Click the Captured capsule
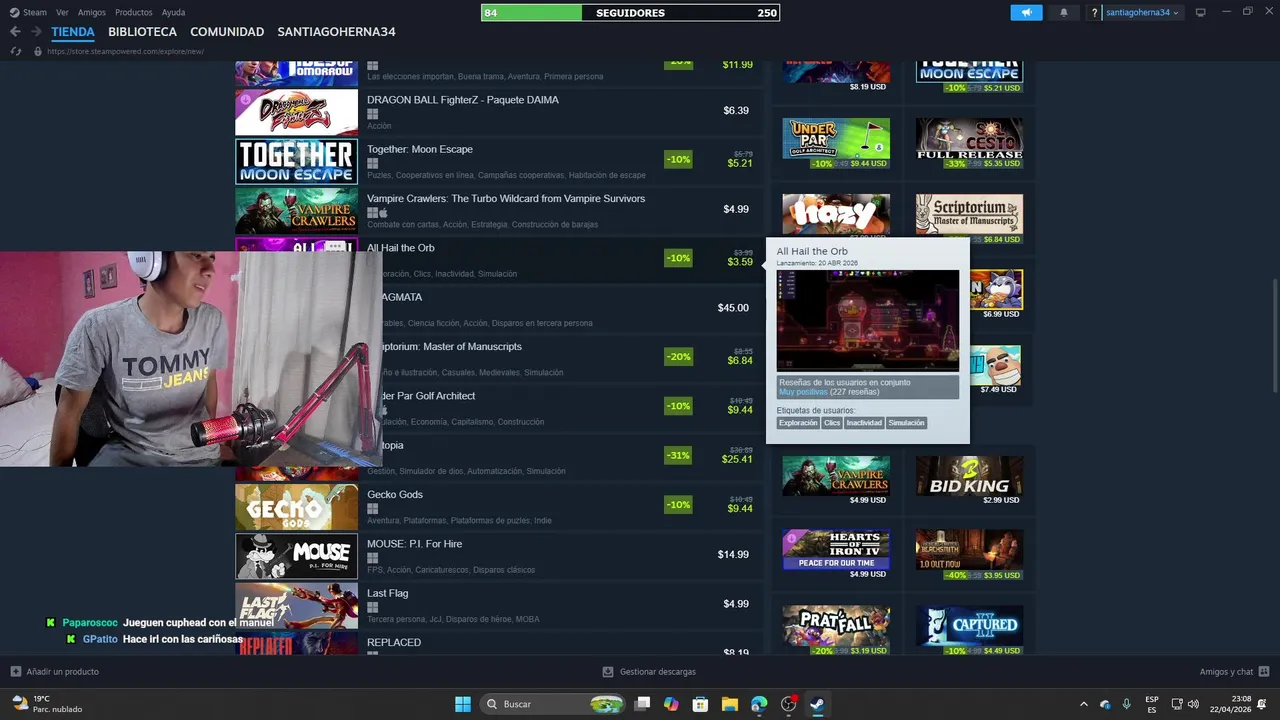This screenshot has height=720, width=1280. 970,625
